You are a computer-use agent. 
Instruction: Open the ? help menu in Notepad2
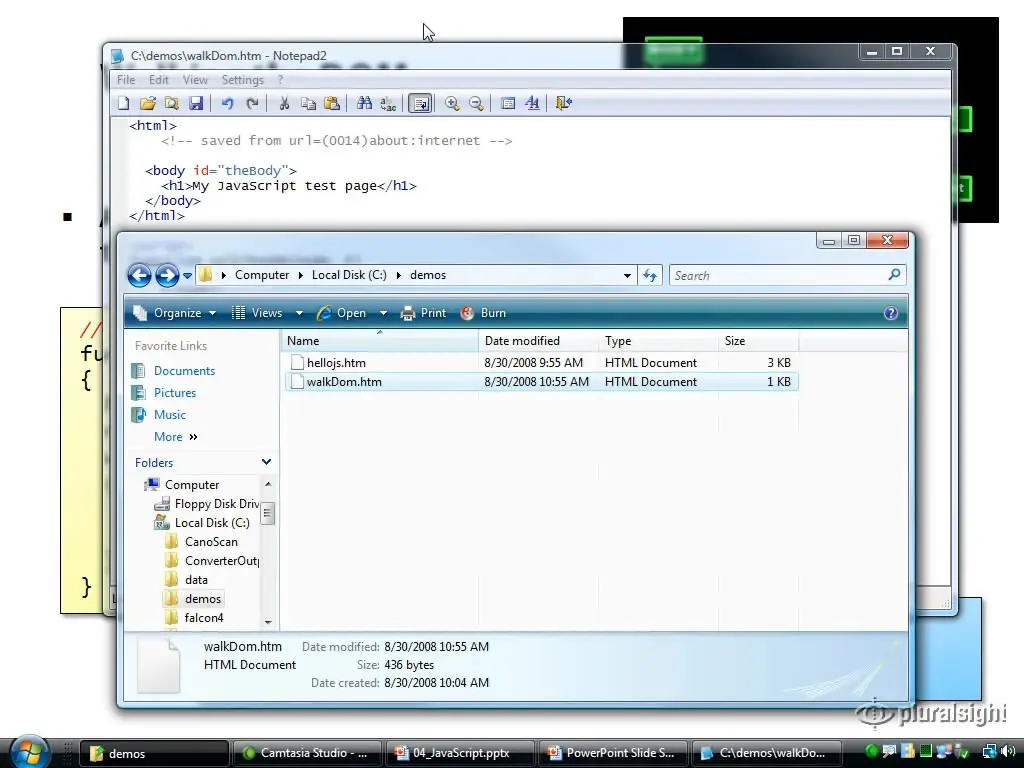point(280,80)
